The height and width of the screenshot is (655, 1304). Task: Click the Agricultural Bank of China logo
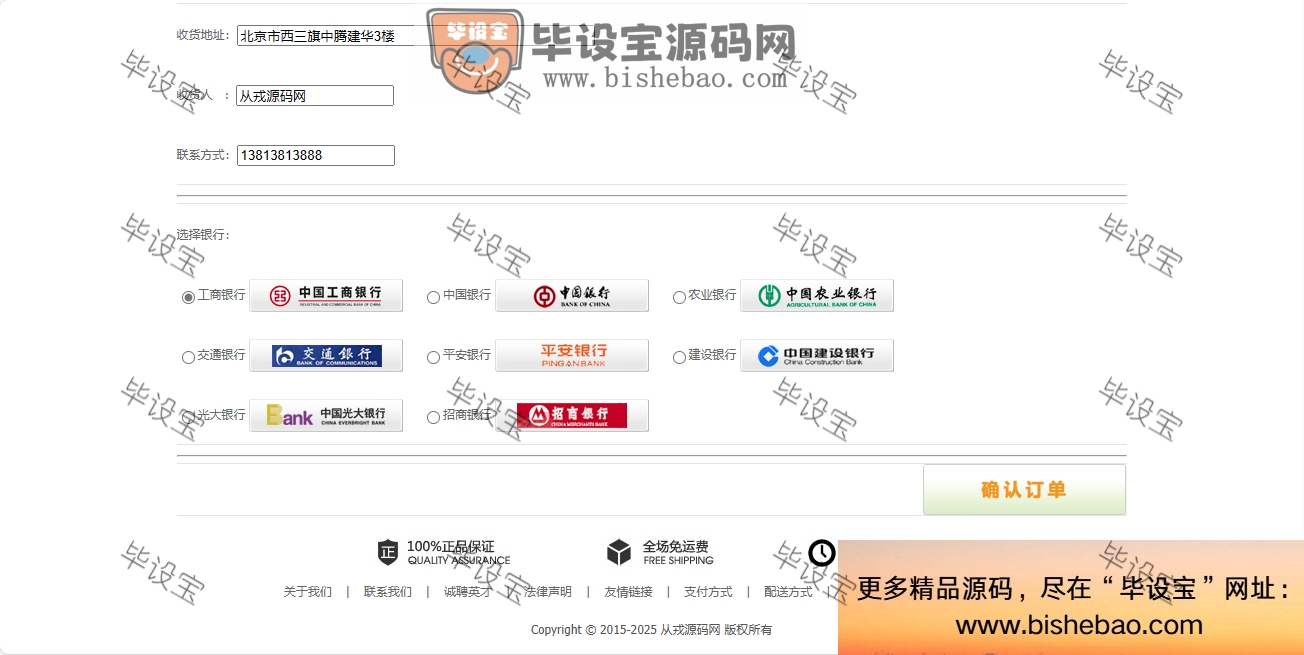click(817, 295)
